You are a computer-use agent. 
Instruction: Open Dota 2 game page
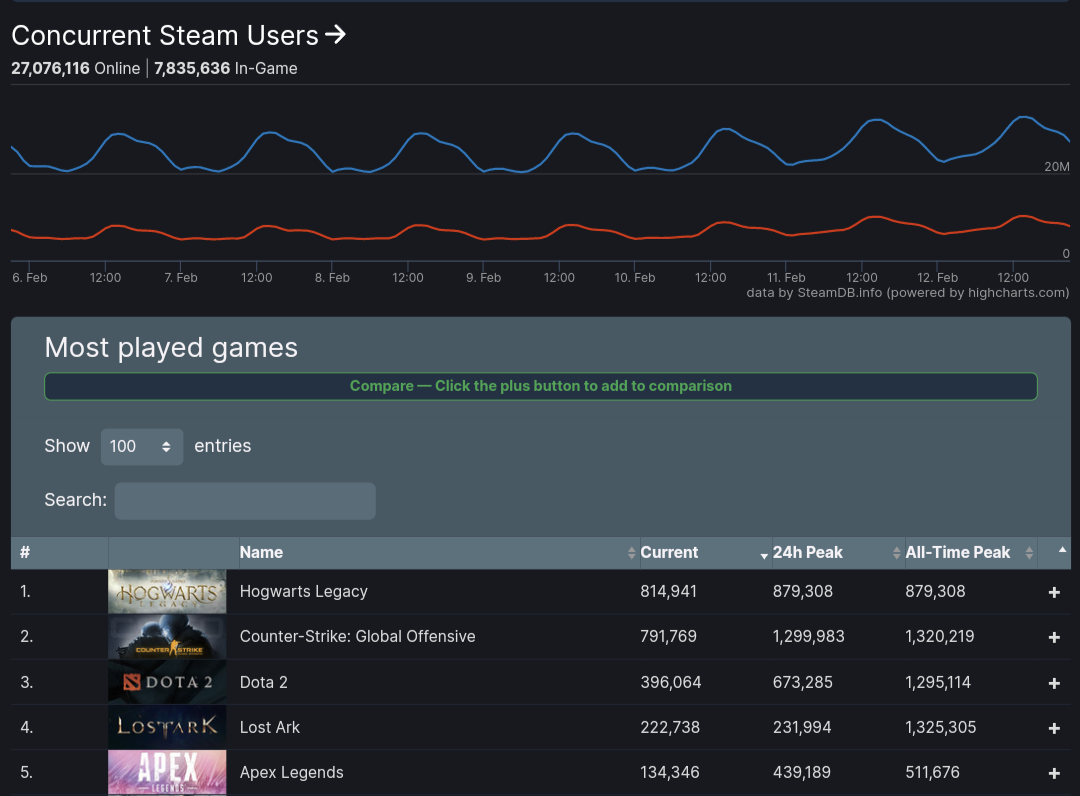264,682
